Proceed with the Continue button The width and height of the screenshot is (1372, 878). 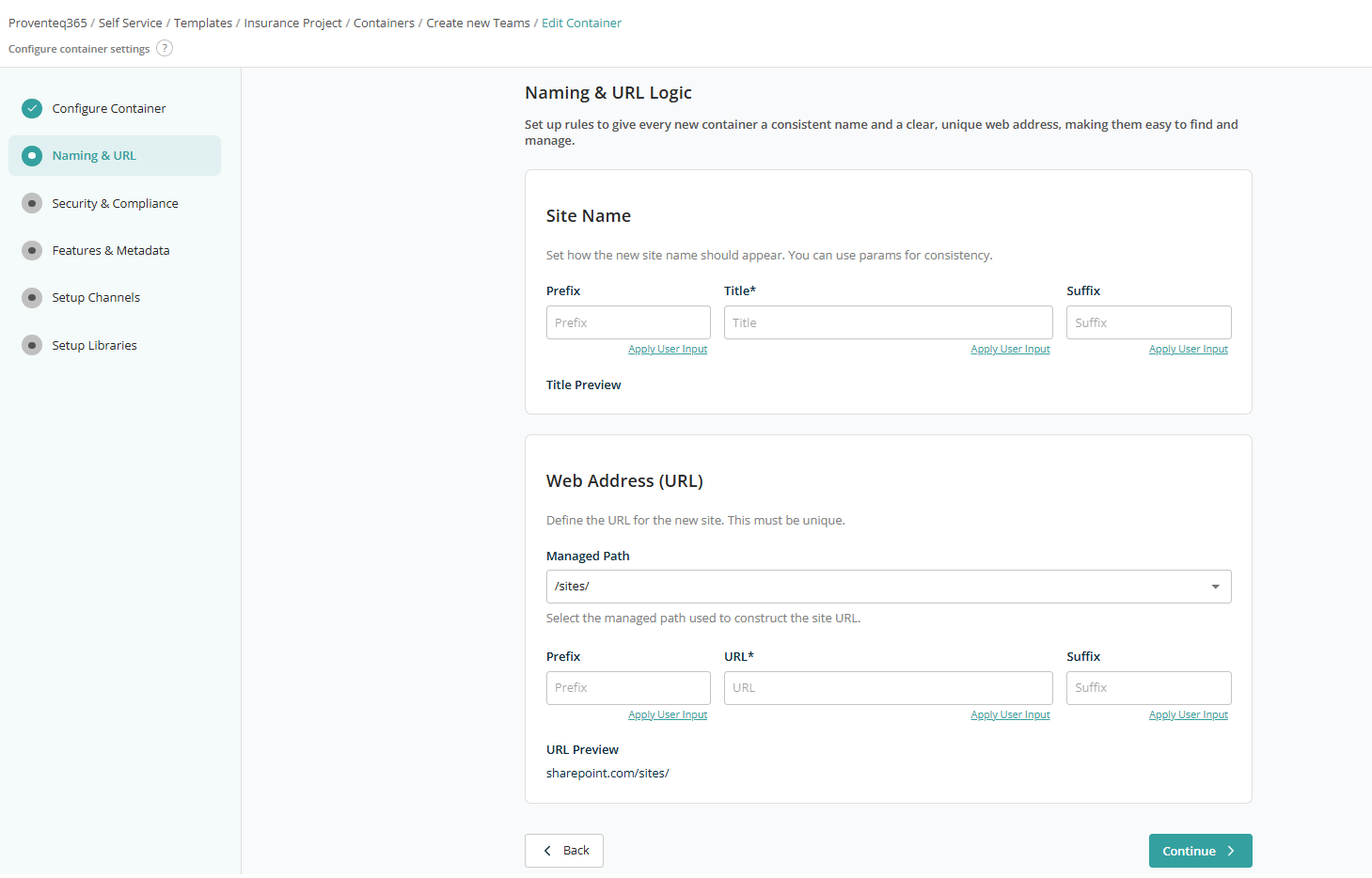click(1200, 851)
